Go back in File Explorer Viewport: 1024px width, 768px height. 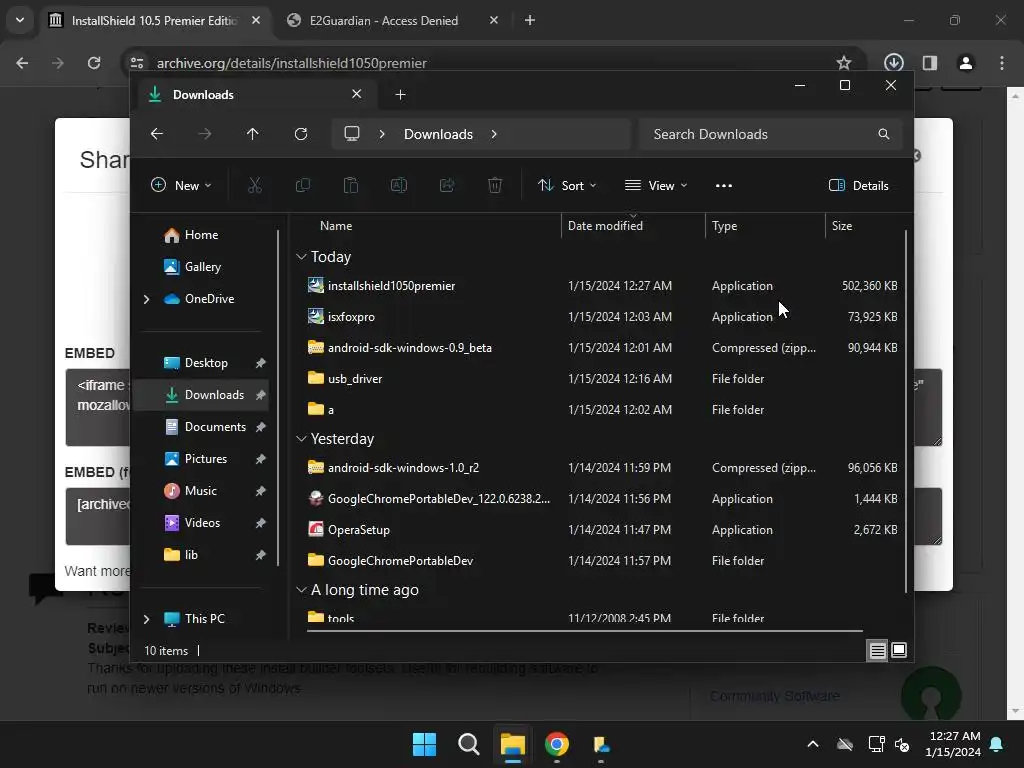pos(157,134)
